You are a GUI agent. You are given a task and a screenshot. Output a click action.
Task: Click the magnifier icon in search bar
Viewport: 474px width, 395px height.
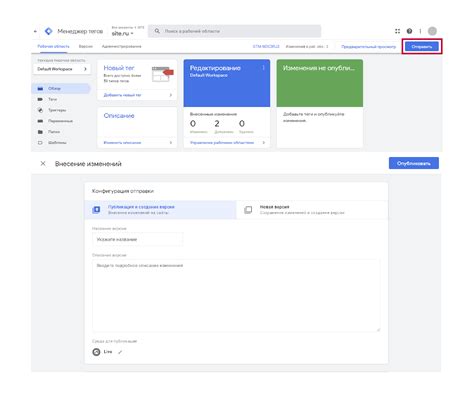pyautogui.click(x=157, y=31)
